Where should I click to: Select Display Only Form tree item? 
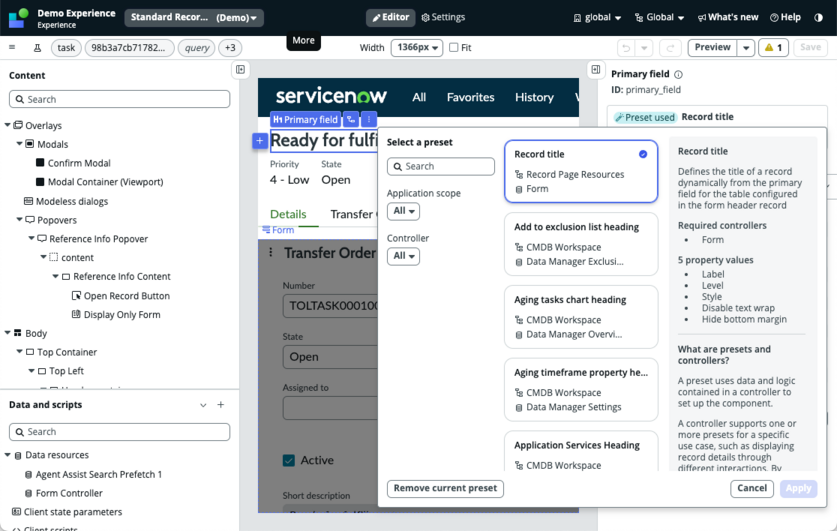coord(122,315)
